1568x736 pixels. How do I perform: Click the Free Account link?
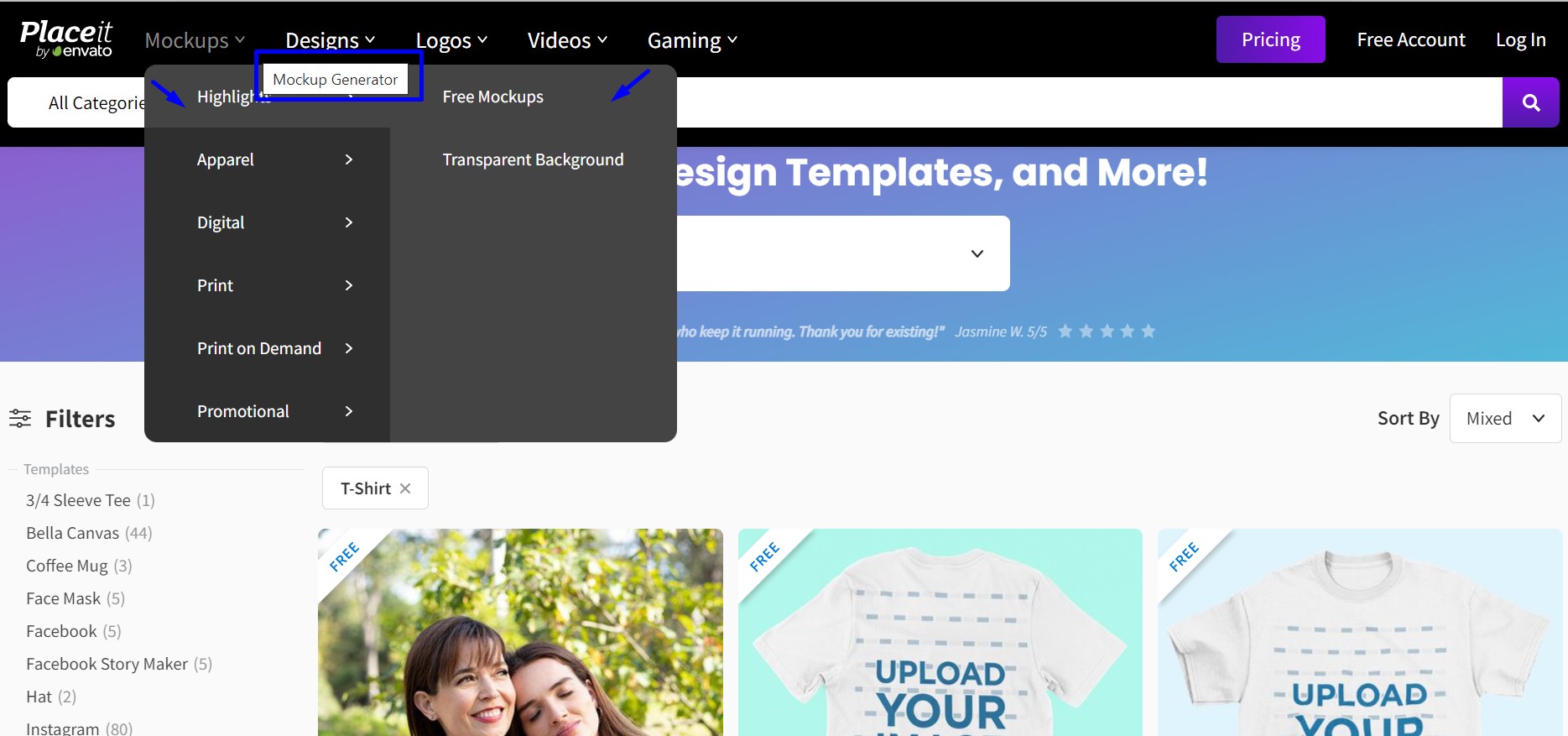1410,39
